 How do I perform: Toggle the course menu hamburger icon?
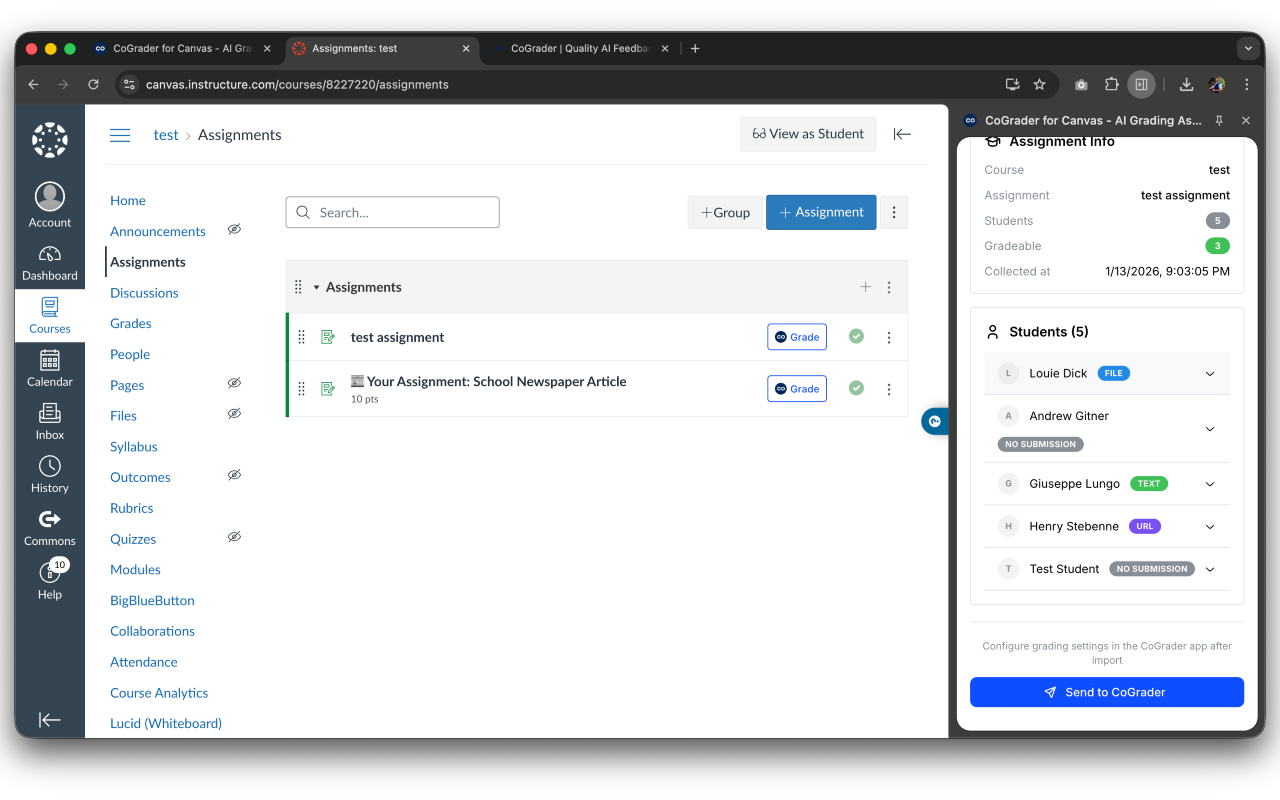point(120,135)
